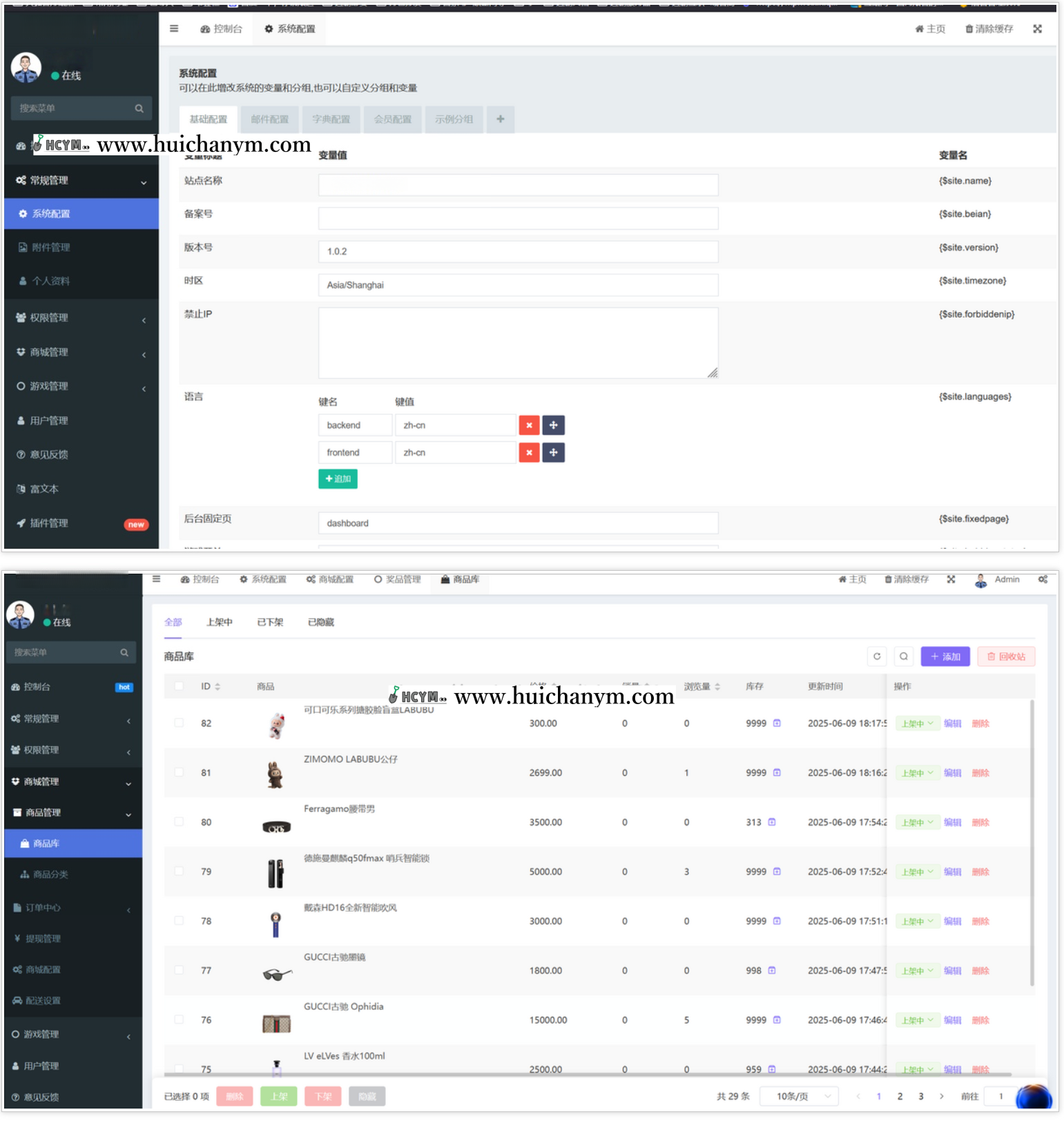This screenshot has height=1121, width=1064.
Task: Open the 10条/页 page size dropdown
Action: pyautogui.click(x=799, y=1096)
